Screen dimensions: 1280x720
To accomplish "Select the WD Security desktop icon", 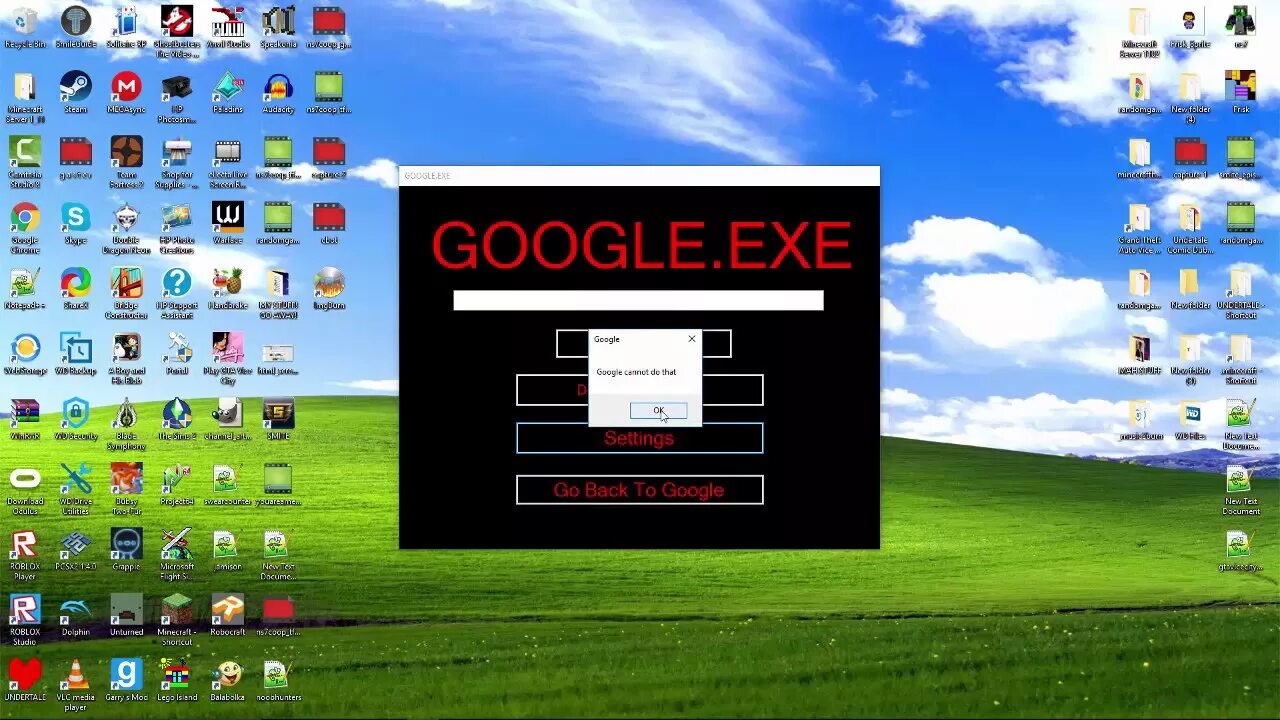I will tap(76, 420).
